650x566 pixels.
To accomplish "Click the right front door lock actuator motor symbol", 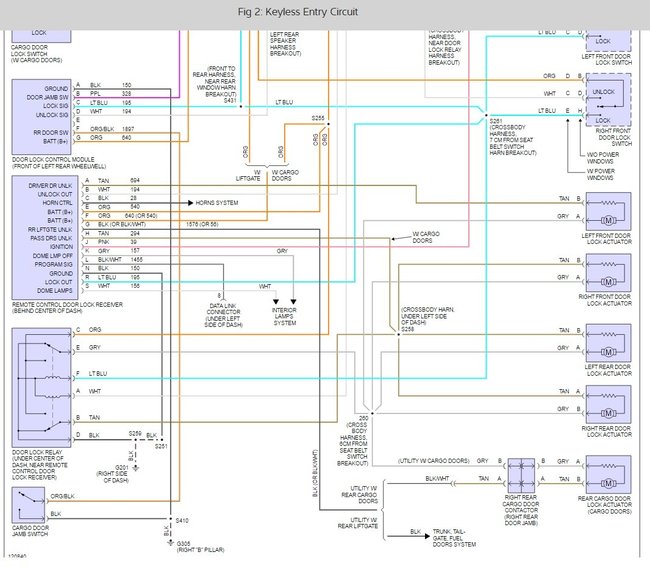I will pyautogui.click(x=608, y=282).
